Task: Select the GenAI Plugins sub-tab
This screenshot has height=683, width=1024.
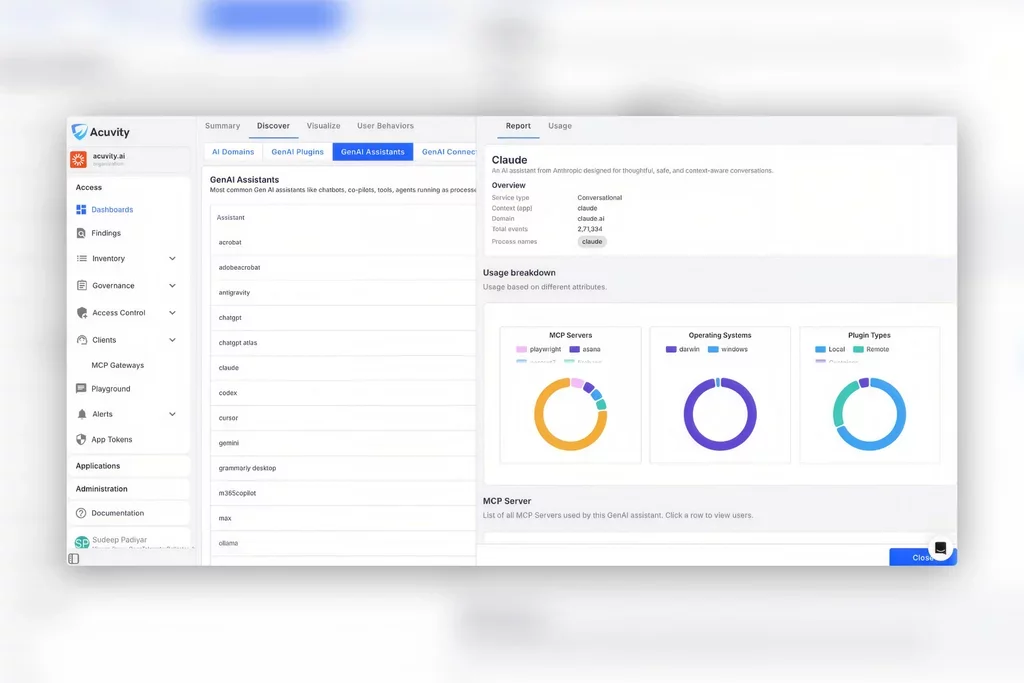Action: (x=297, y=151)
